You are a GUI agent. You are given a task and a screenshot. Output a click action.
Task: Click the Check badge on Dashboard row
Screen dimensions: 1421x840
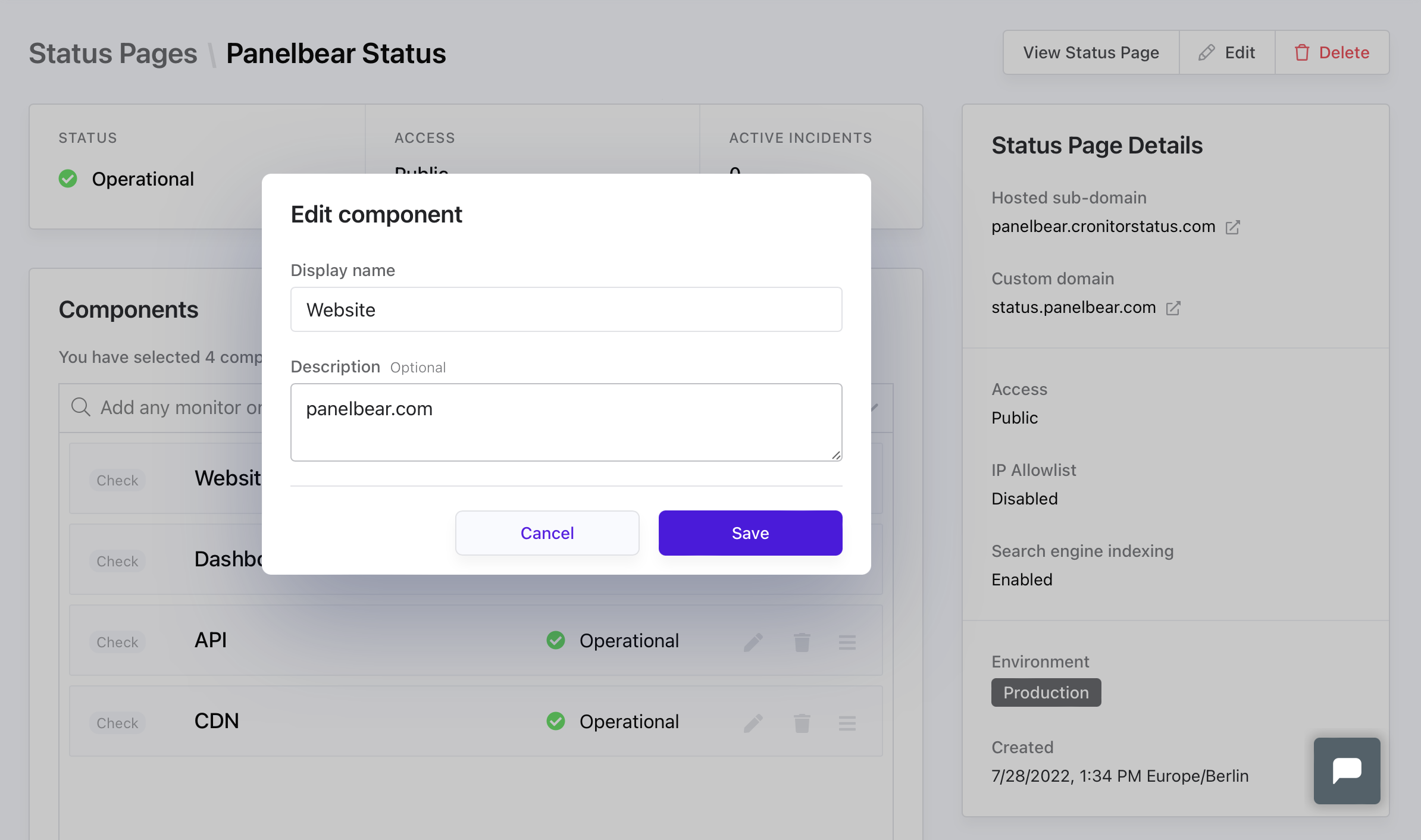coord(117,561)
